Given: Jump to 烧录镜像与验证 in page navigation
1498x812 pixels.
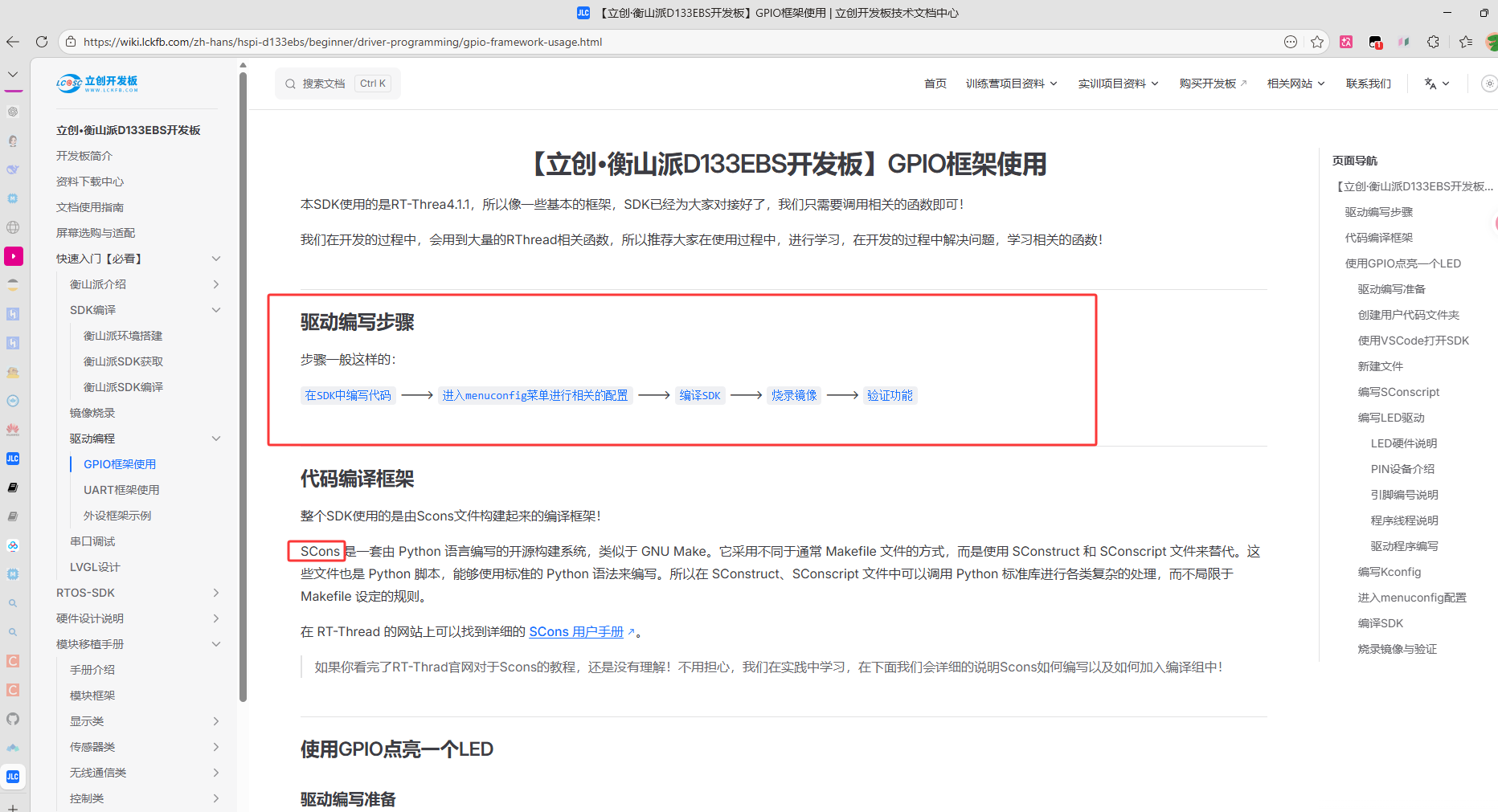Looking at the screenshot, I should (x=1398, y=649).
